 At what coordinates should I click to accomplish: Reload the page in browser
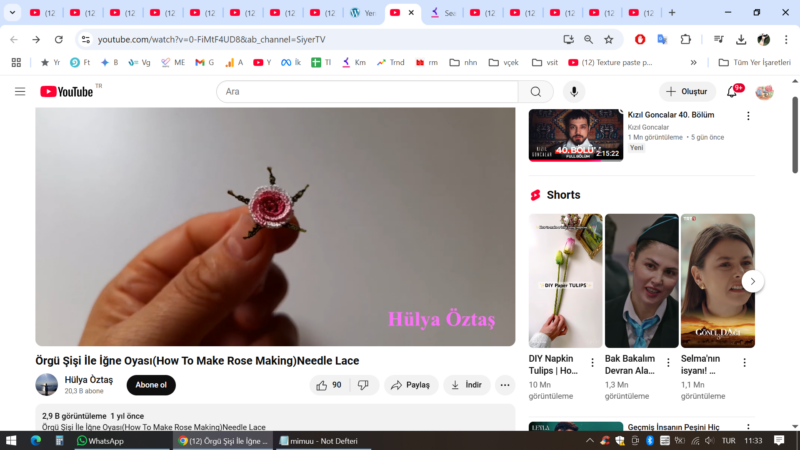coord(59,39)
